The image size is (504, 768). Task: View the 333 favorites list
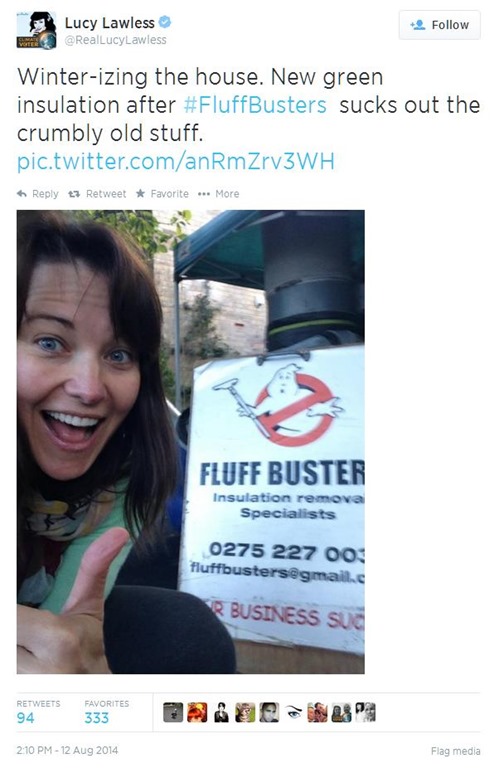pyautogui.click(x=106, y=712)
